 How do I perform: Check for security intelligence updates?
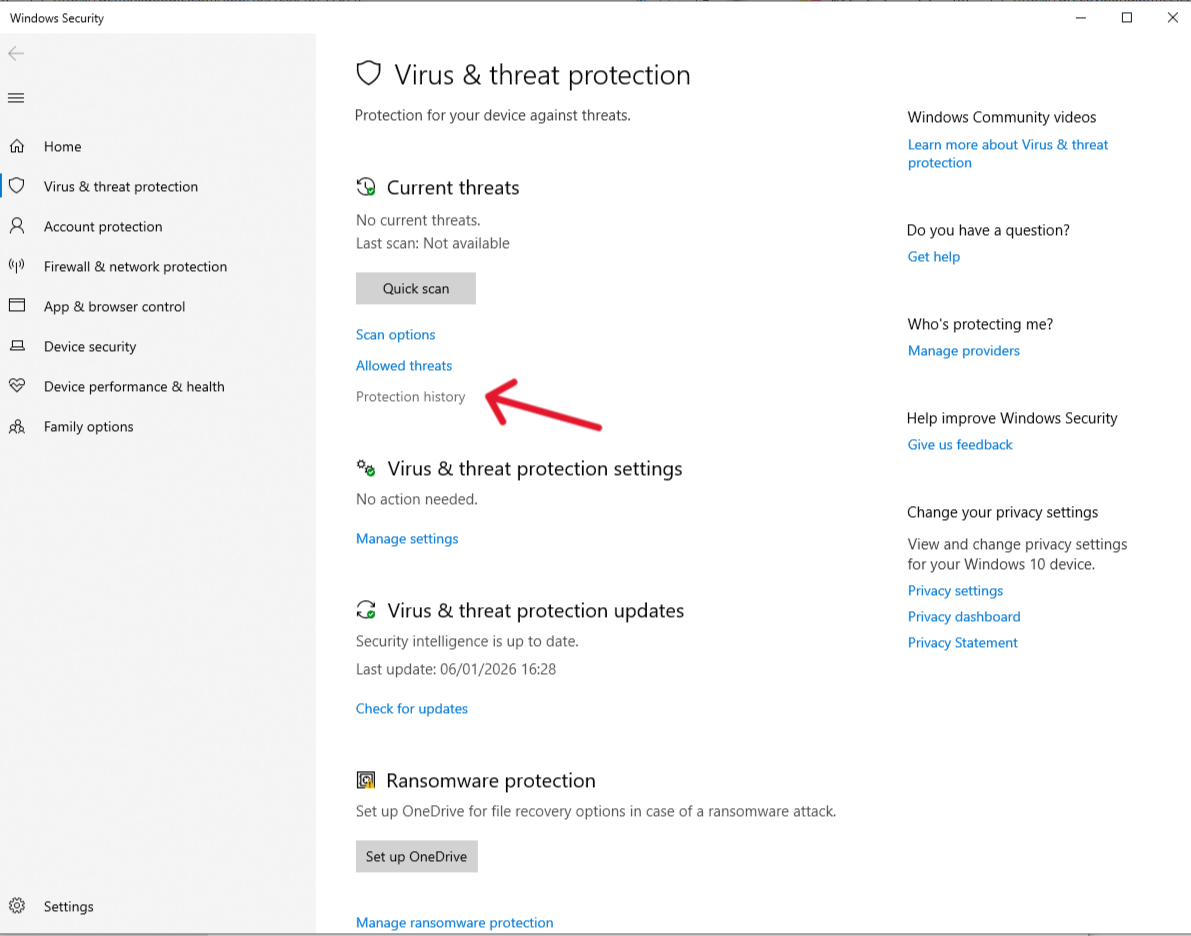click(x=412, y=708)
